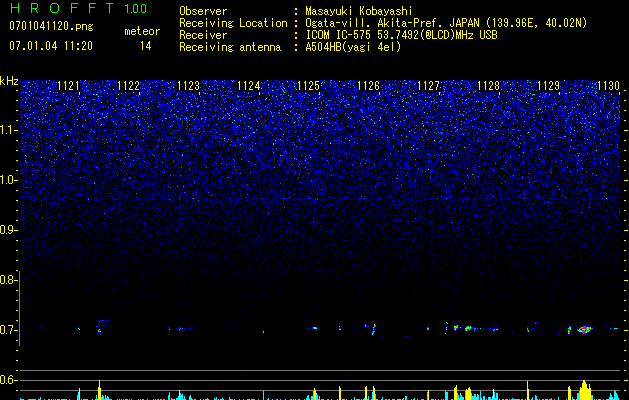Click the 'Observer' field label
The height and width of the screenshot is (400, 629).
click(203, 11)
